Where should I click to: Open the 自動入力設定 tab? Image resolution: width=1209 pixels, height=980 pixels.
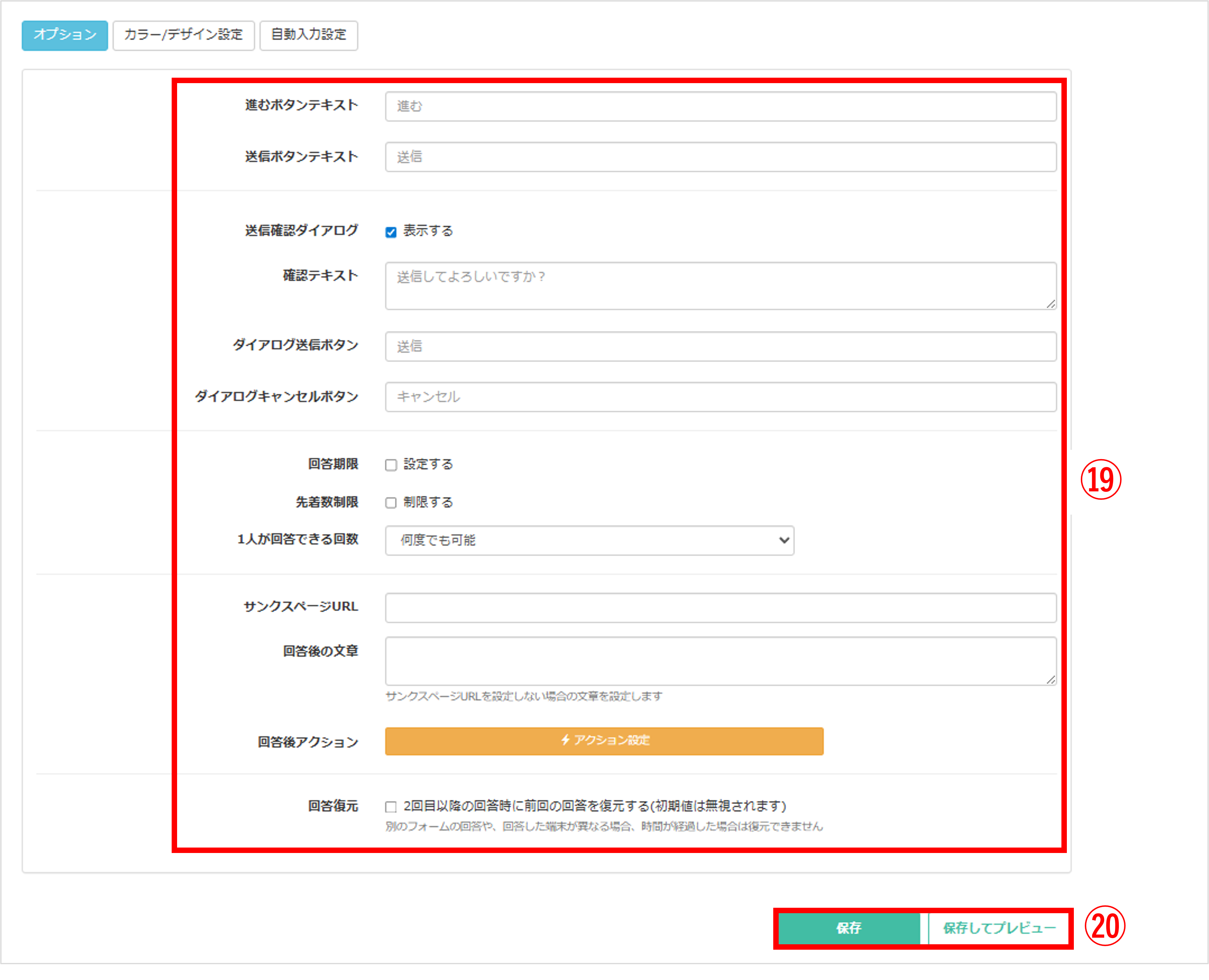coord(308,35)
